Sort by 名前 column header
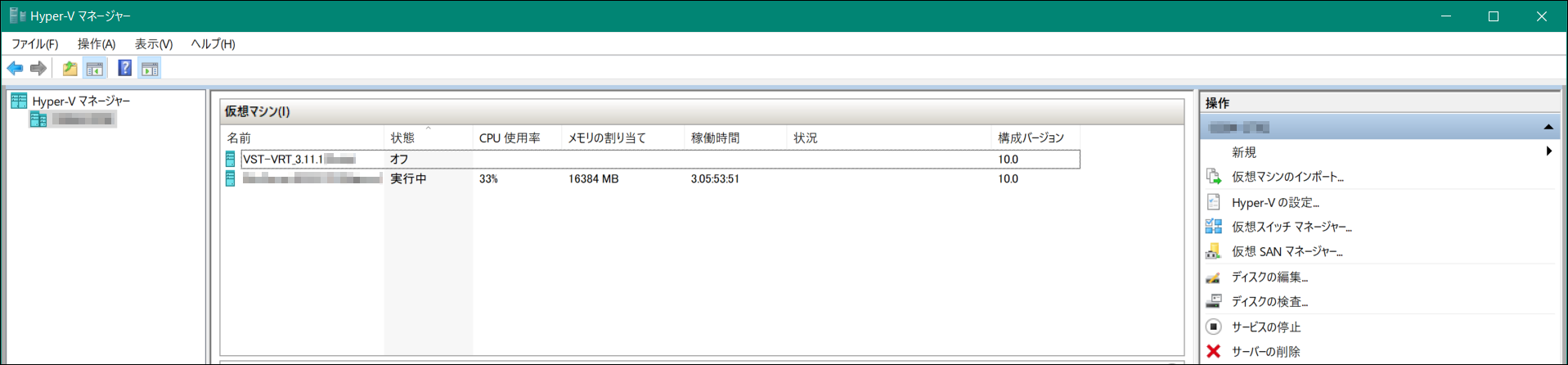 tap(303, 137)
